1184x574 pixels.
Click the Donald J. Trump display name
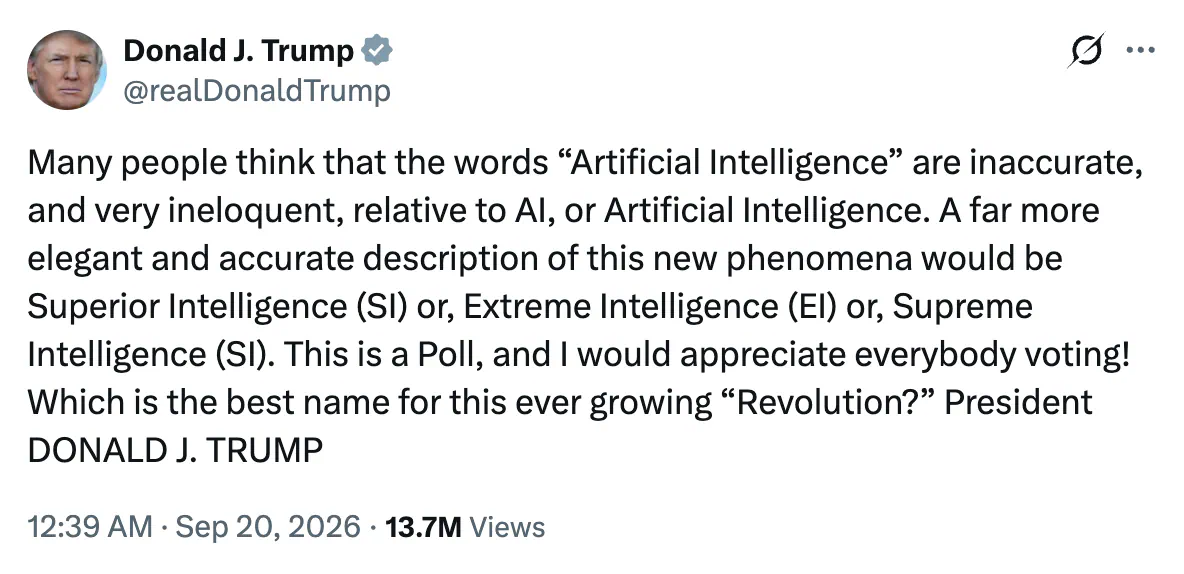[238, 51]
